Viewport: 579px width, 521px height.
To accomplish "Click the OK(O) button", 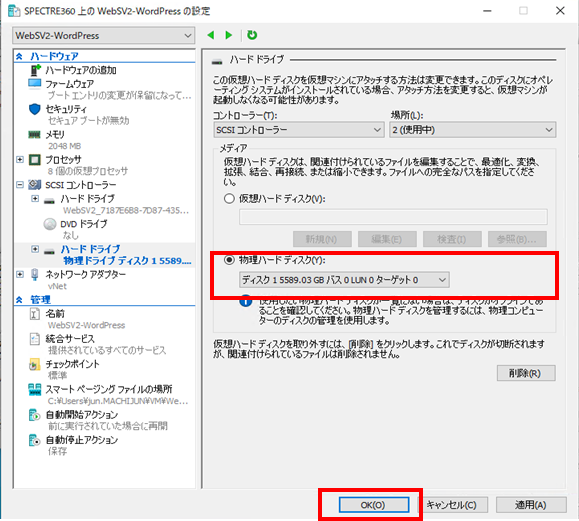I will (x=374, y=505).
